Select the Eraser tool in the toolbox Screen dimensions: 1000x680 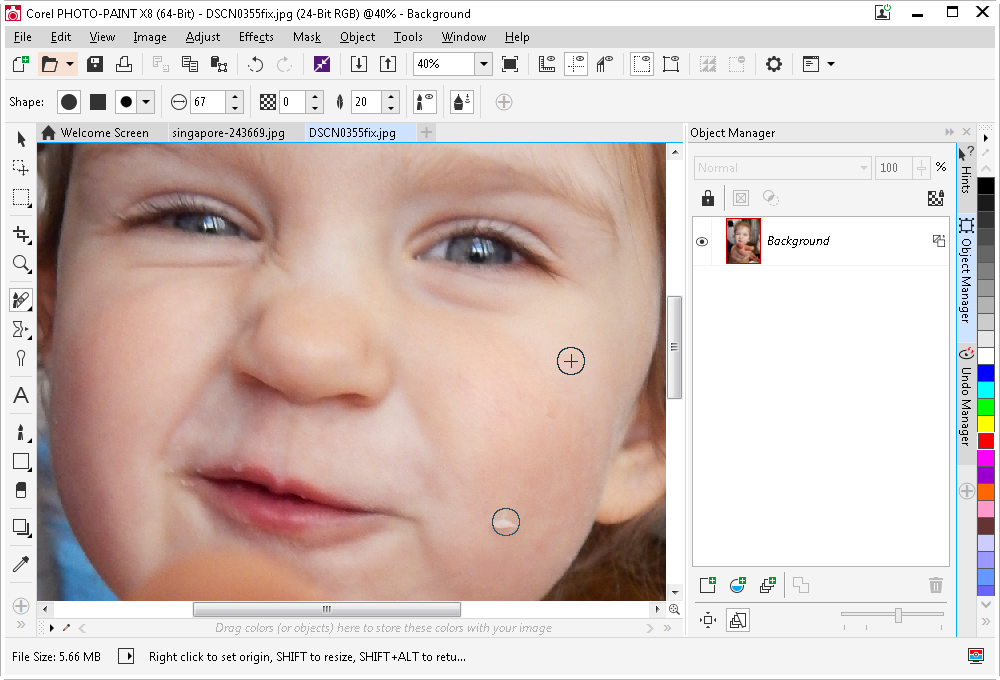[20, 490]
